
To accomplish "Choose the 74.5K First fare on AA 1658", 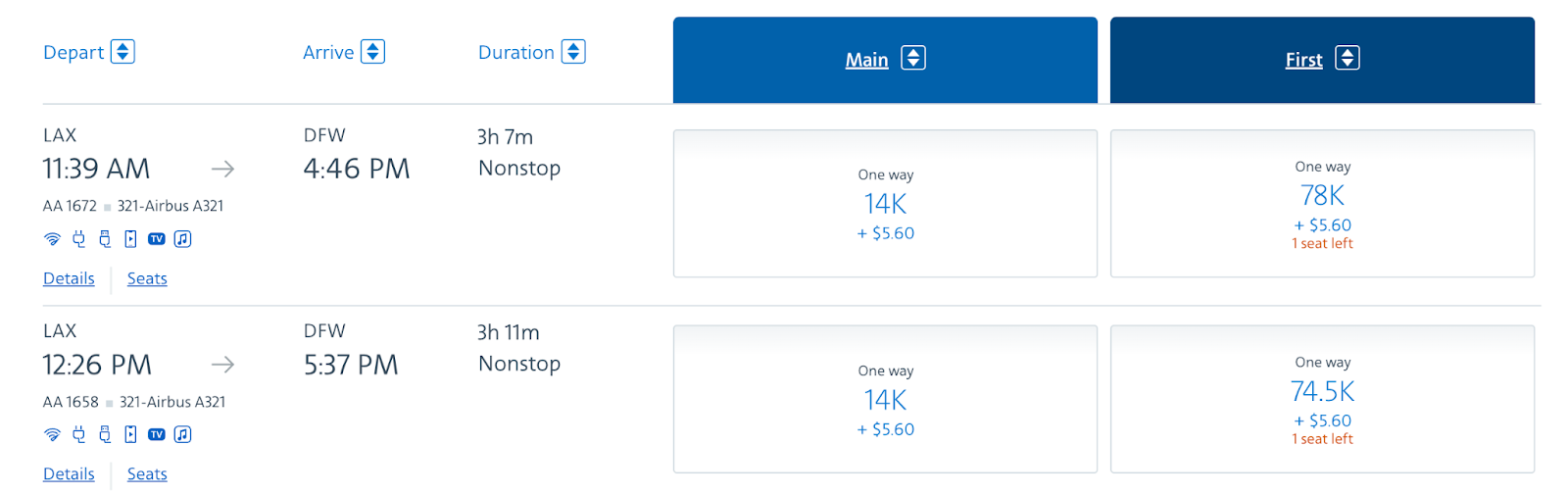I will [x=1322, y=400].
